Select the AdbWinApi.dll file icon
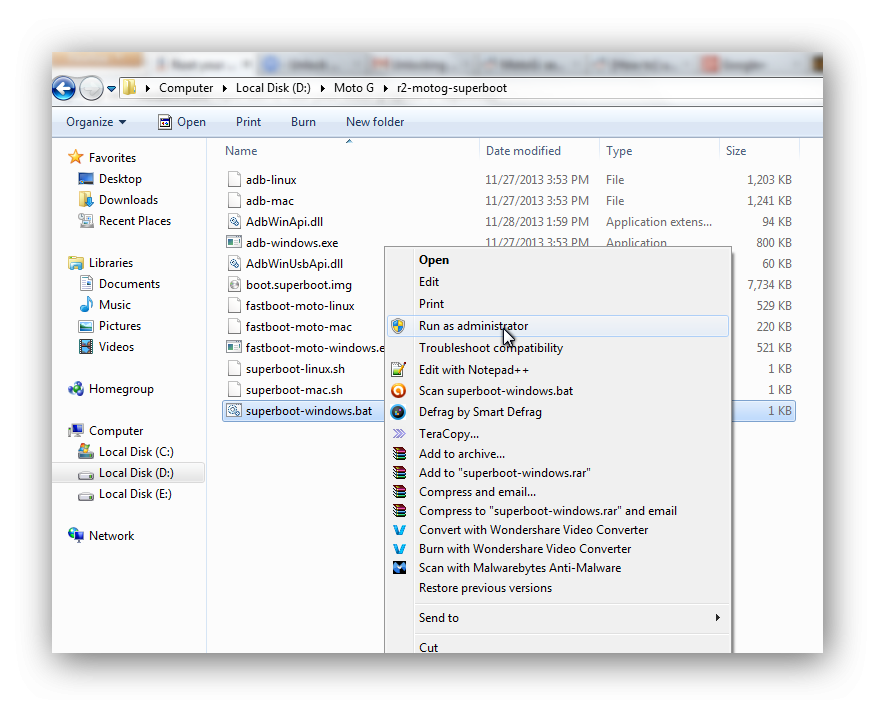 pyautogui.click(x=234, y=222)
